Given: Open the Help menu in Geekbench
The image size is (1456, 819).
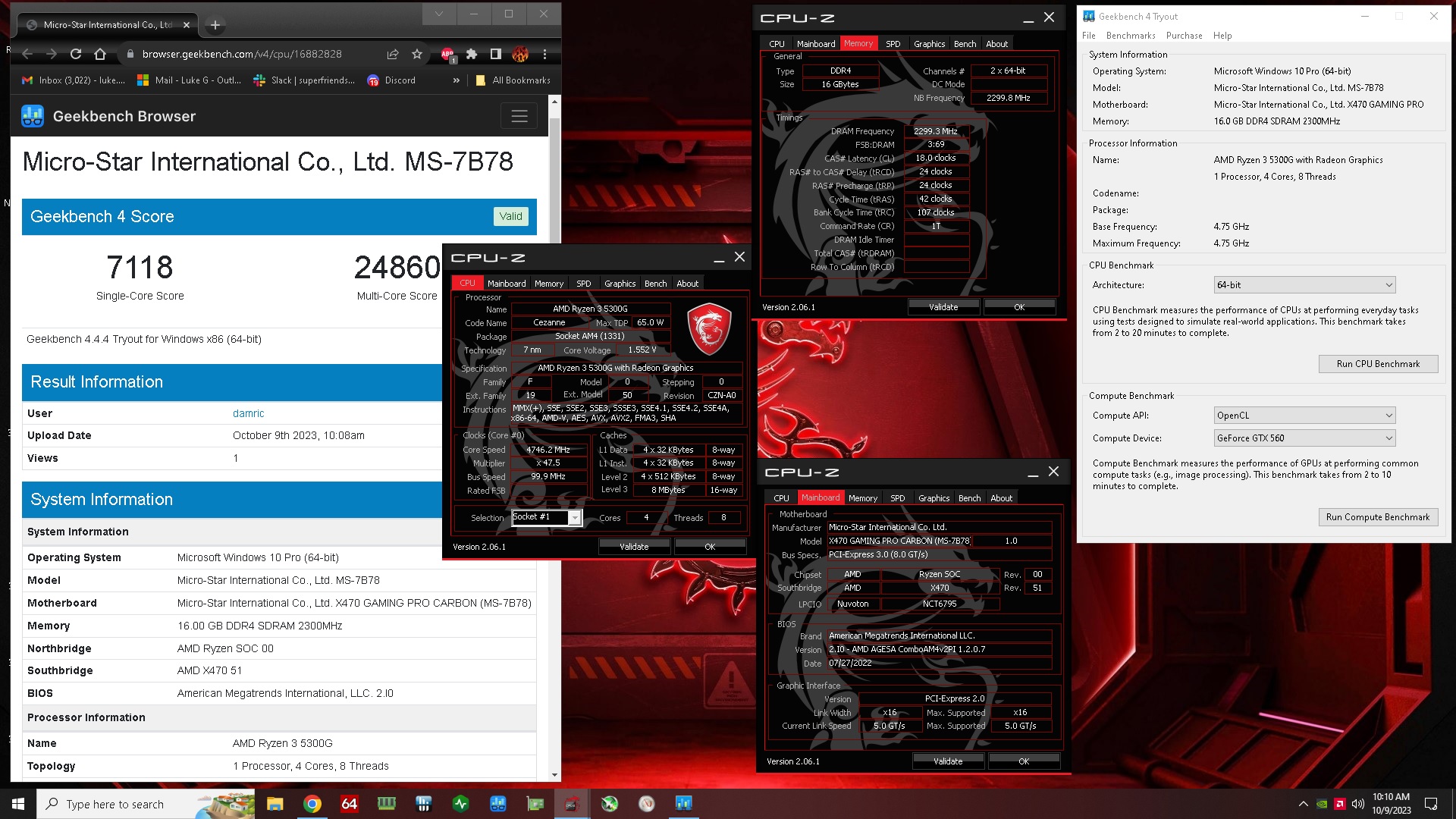Looking at the screenshot, I should click(x=1222, y=36).
